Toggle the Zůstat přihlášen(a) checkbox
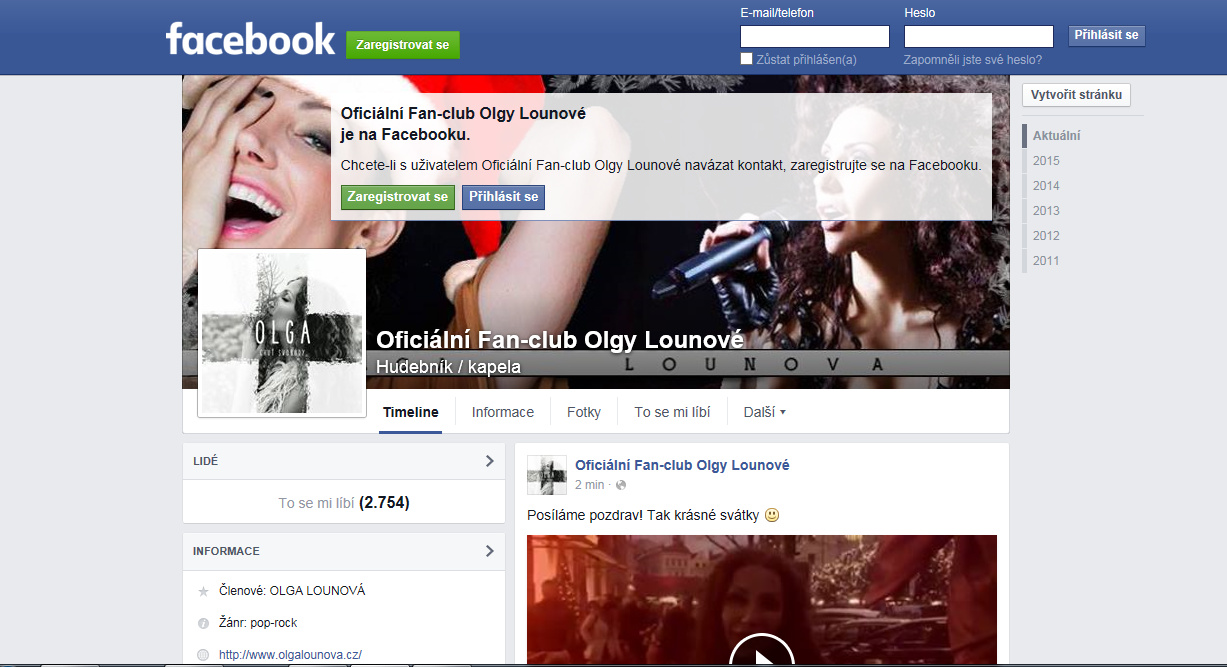Image resolution: width=1227 pixels, height=667 pixels. pos(746,59)
